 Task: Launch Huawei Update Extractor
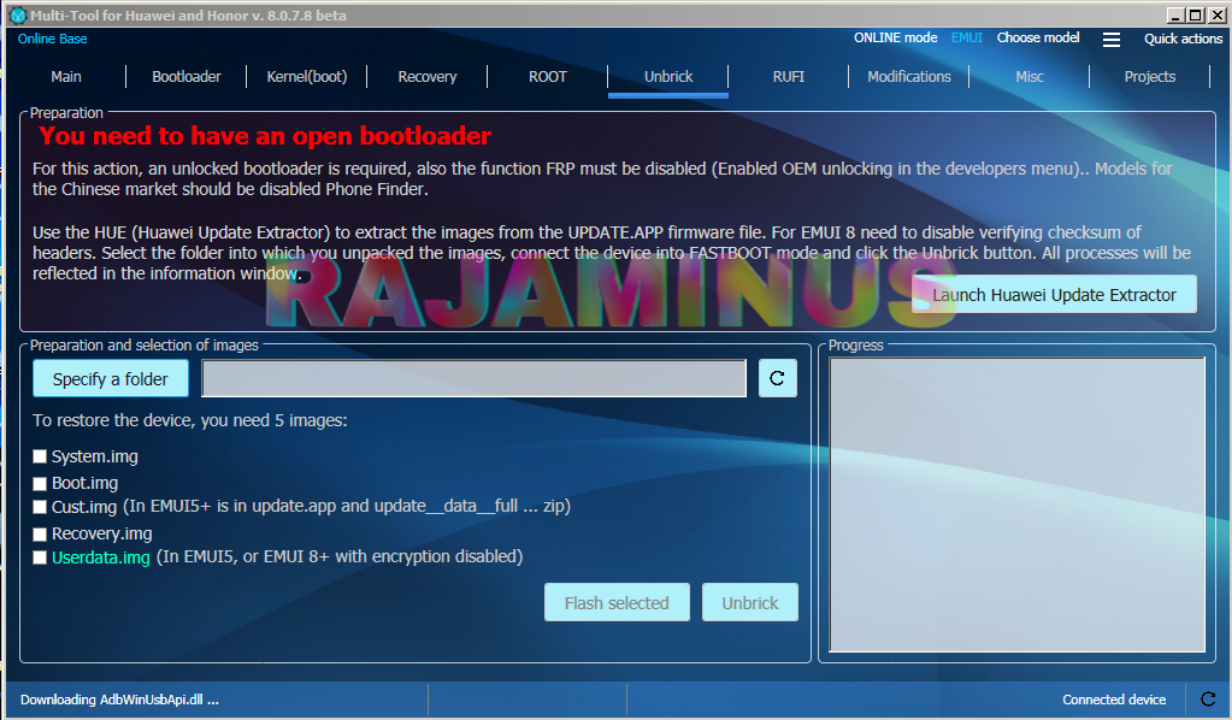[1054, 295]
